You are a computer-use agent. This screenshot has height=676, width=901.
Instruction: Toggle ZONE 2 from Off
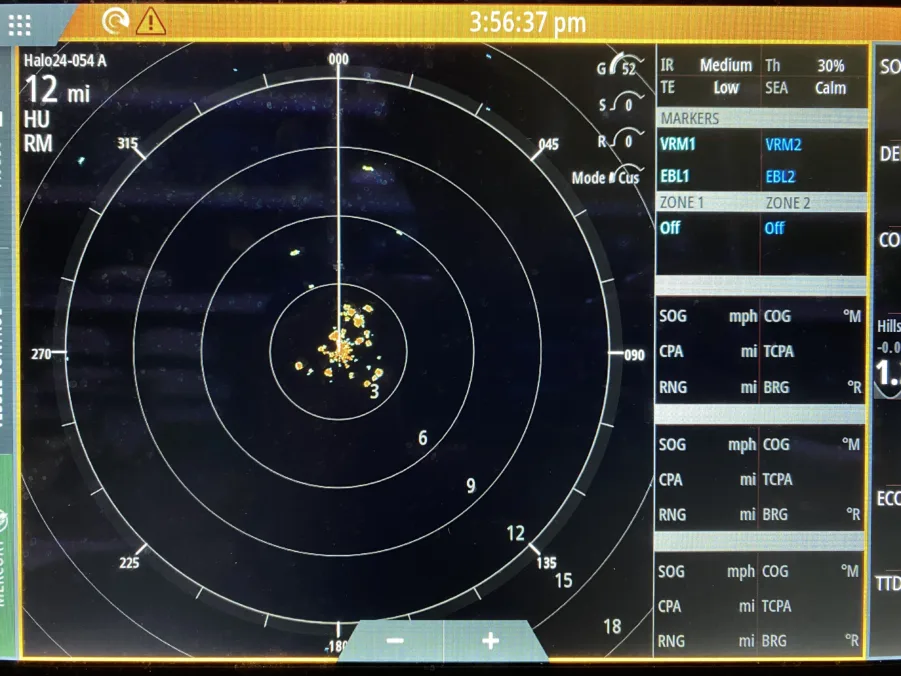tap(775, 228)
